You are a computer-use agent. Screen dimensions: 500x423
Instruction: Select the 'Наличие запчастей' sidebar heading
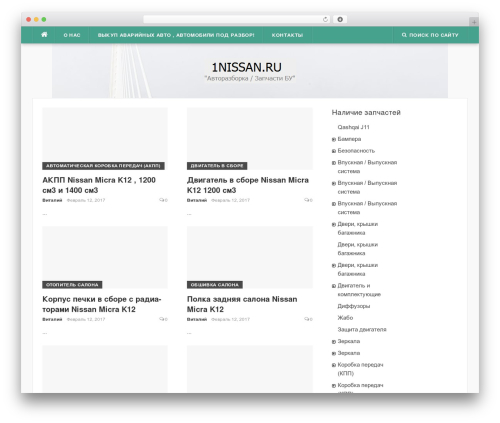[x=366, y=113]
